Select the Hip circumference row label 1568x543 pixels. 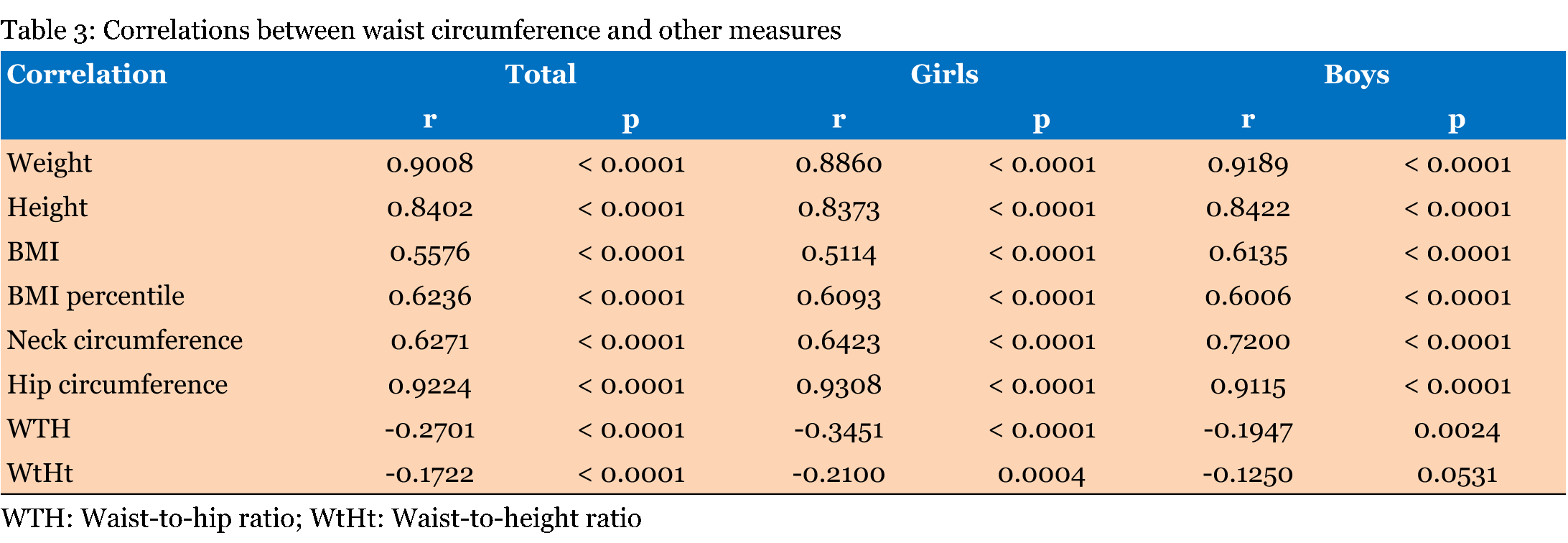117,385
